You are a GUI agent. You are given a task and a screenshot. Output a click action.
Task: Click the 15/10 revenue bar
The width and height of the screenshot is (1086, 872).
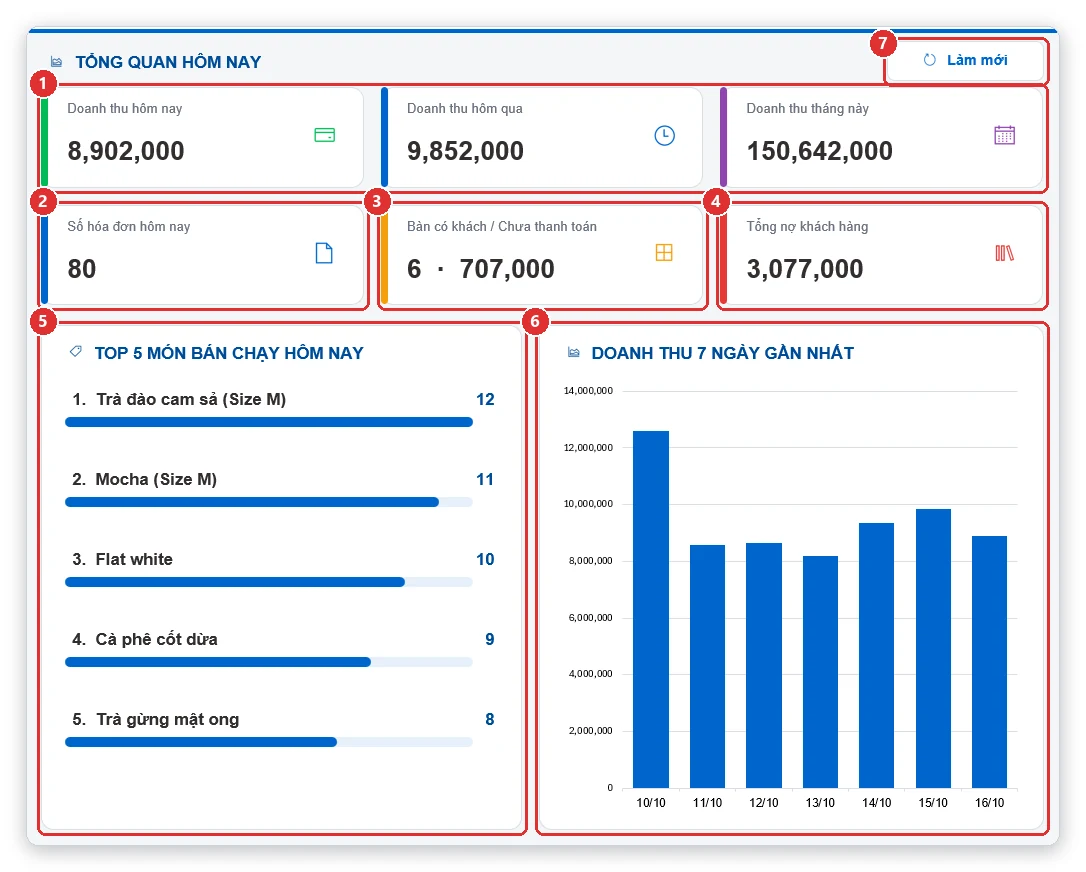pos(933,648)
